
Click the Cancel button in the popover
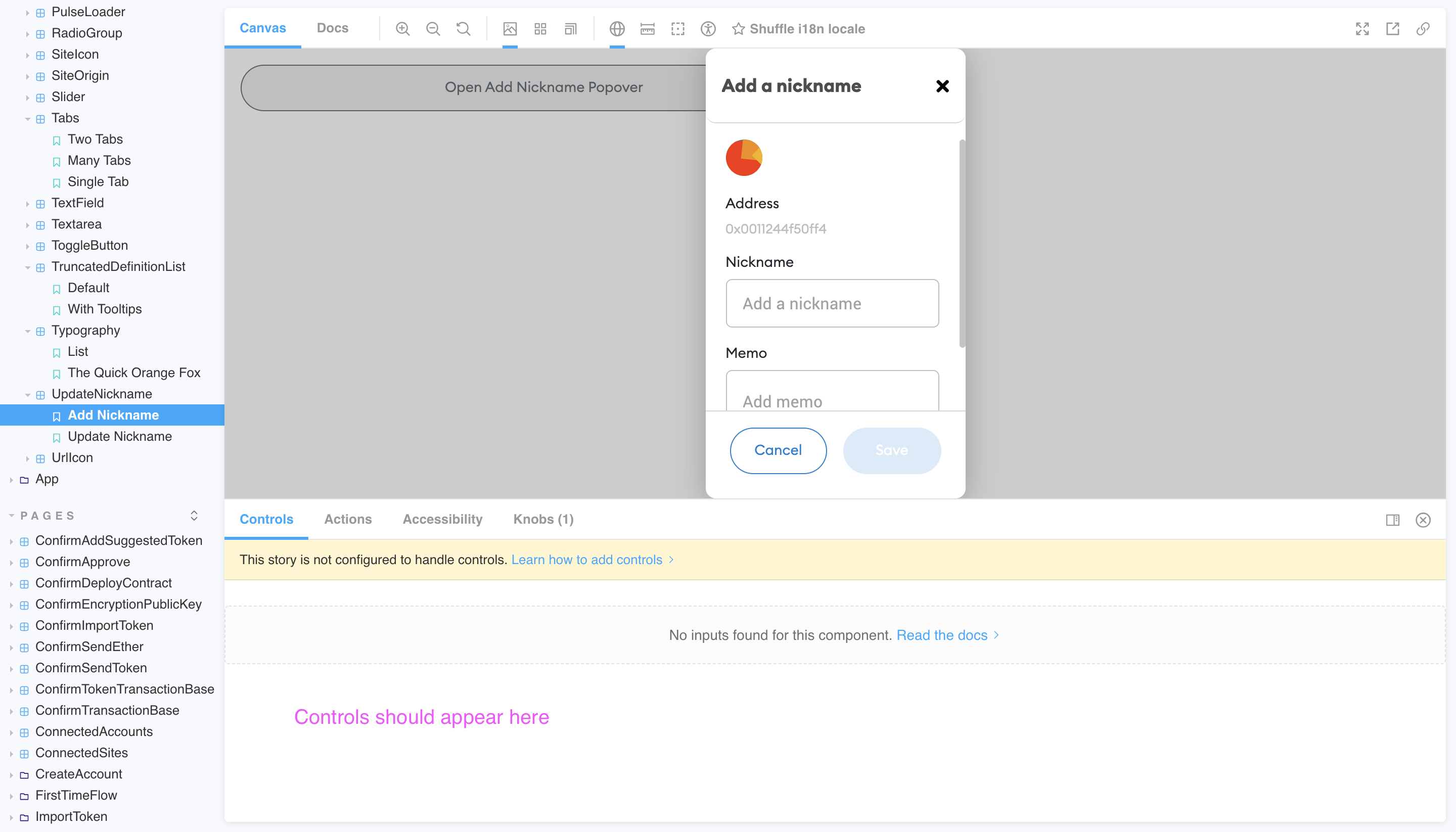pyautogui.click(x=778, y=450)
